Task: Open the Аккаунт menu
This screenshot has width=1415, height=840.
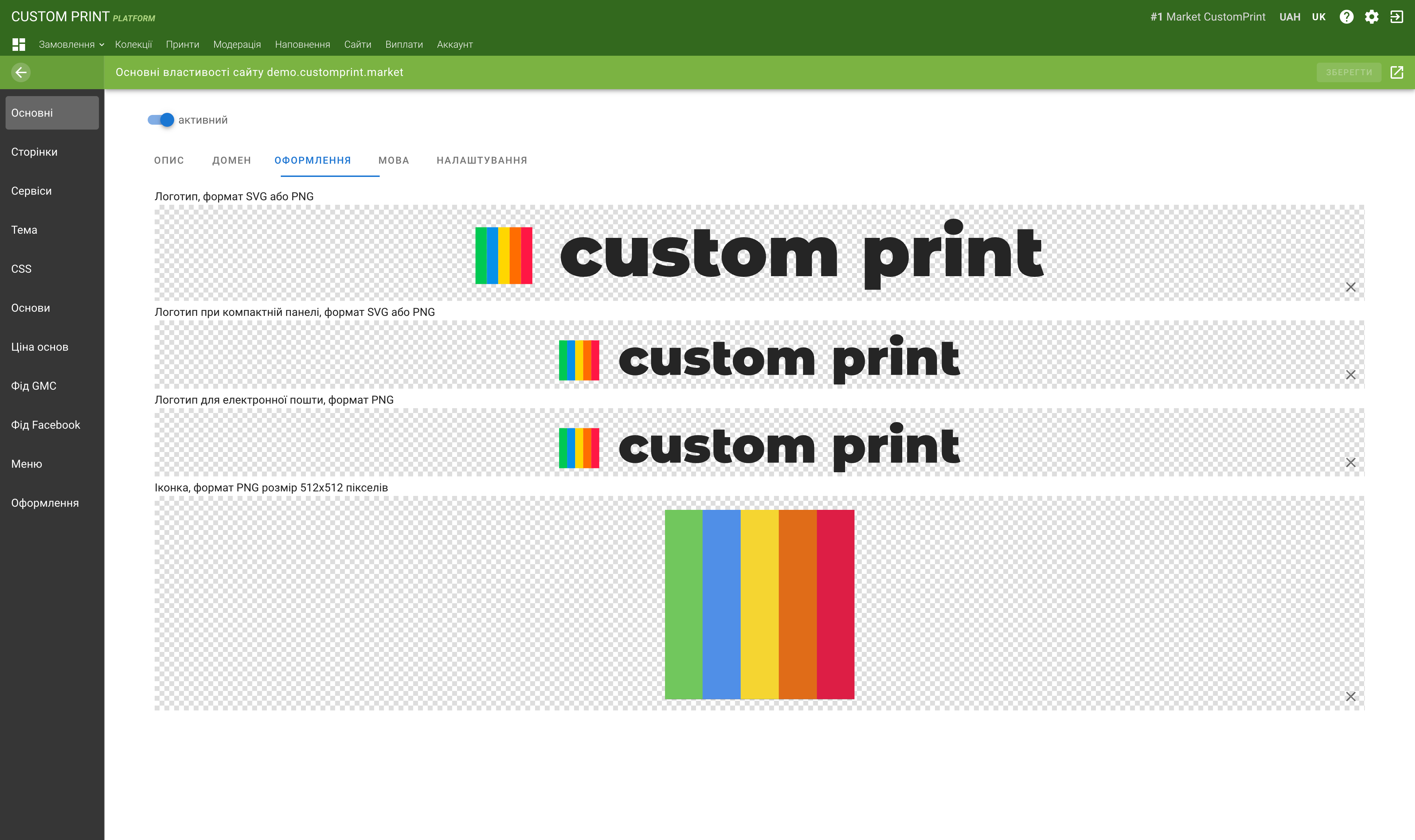Action: pyautogui.click(x=455, y=44)
